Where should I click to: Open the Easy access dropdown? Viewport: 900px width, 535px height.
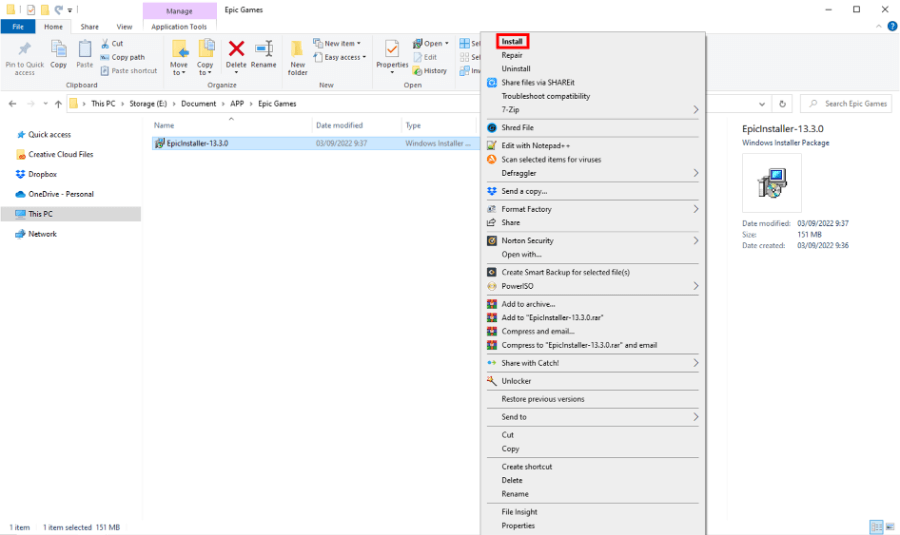[339, 57]
